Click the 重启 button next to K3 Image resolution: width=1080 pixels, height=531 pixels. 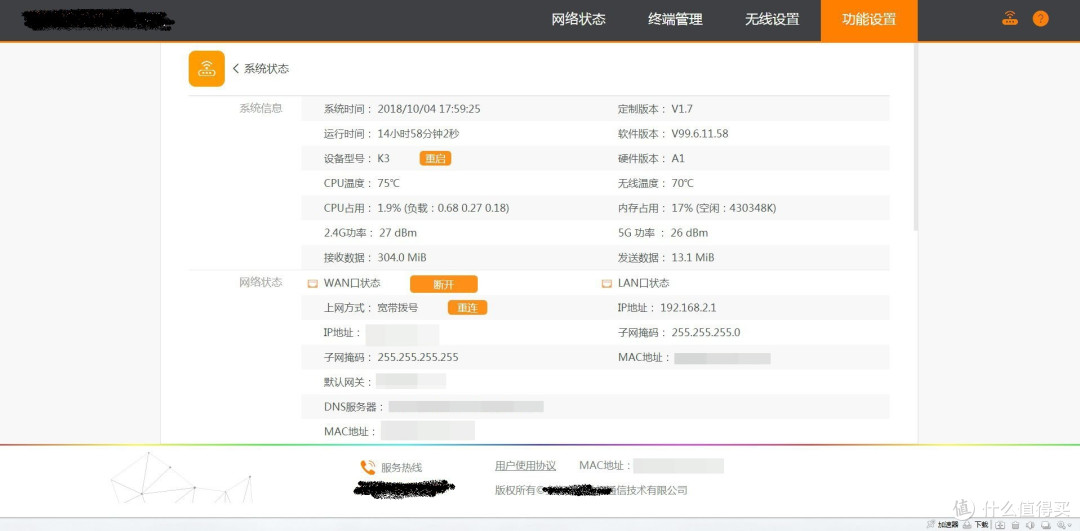tap(435, 158)
